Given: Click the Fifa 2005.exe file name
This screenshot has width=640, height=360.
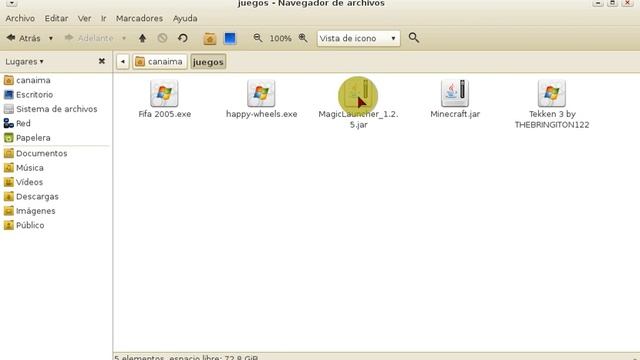Looking at the screenshot, I should (x=164, y=114).
